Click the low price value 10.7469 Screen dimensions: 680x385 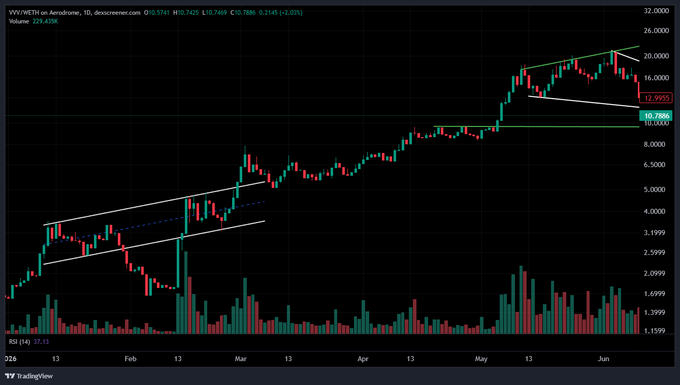point(216,13)
